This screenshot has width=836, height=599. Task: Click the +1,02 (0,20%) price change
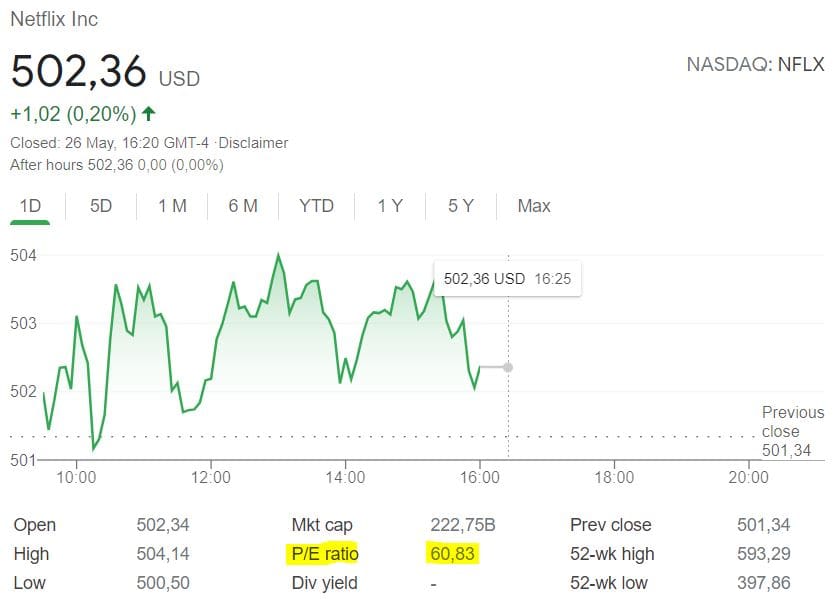[74, 114]
